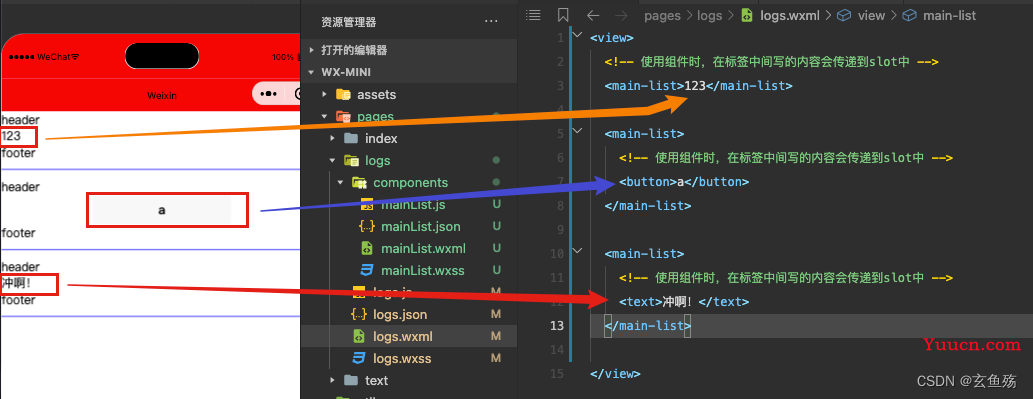
Task: Click the logs breadcrumb segment
Action: tap(710, 16)
